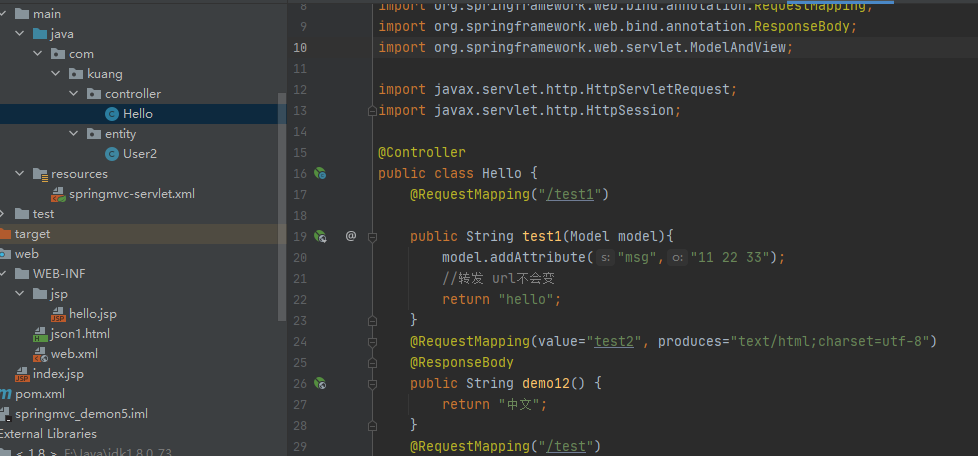Collapse the java folder chevron
The width and height of the screenshot is (978, 456).
pos(20,34)
